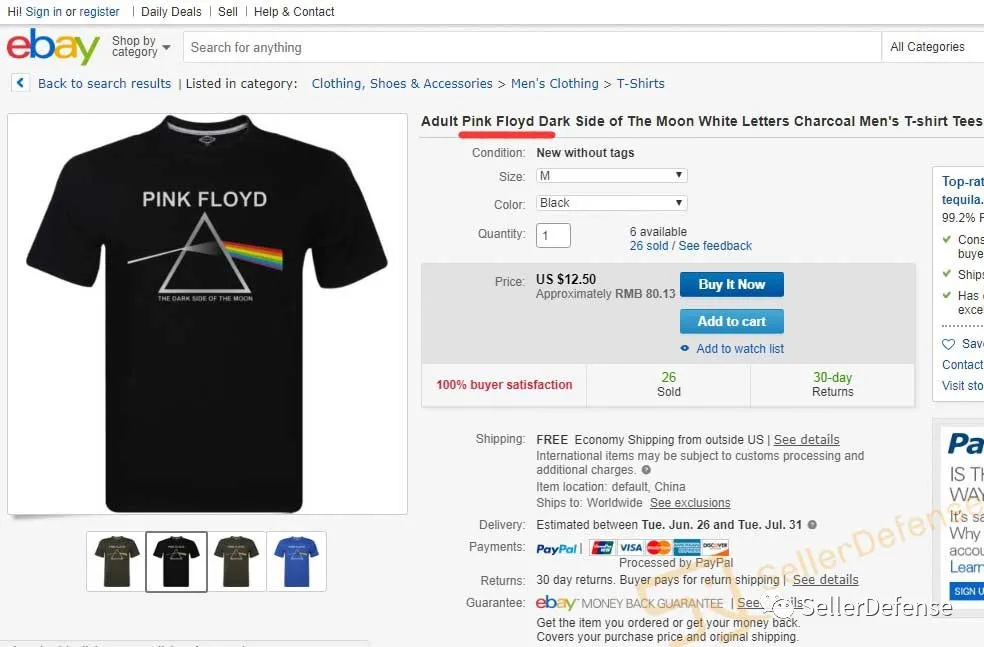This screenshot has height=647, width=984.
Task: Click the back arrow icon beside search results
Action: (x=21, y=83)
